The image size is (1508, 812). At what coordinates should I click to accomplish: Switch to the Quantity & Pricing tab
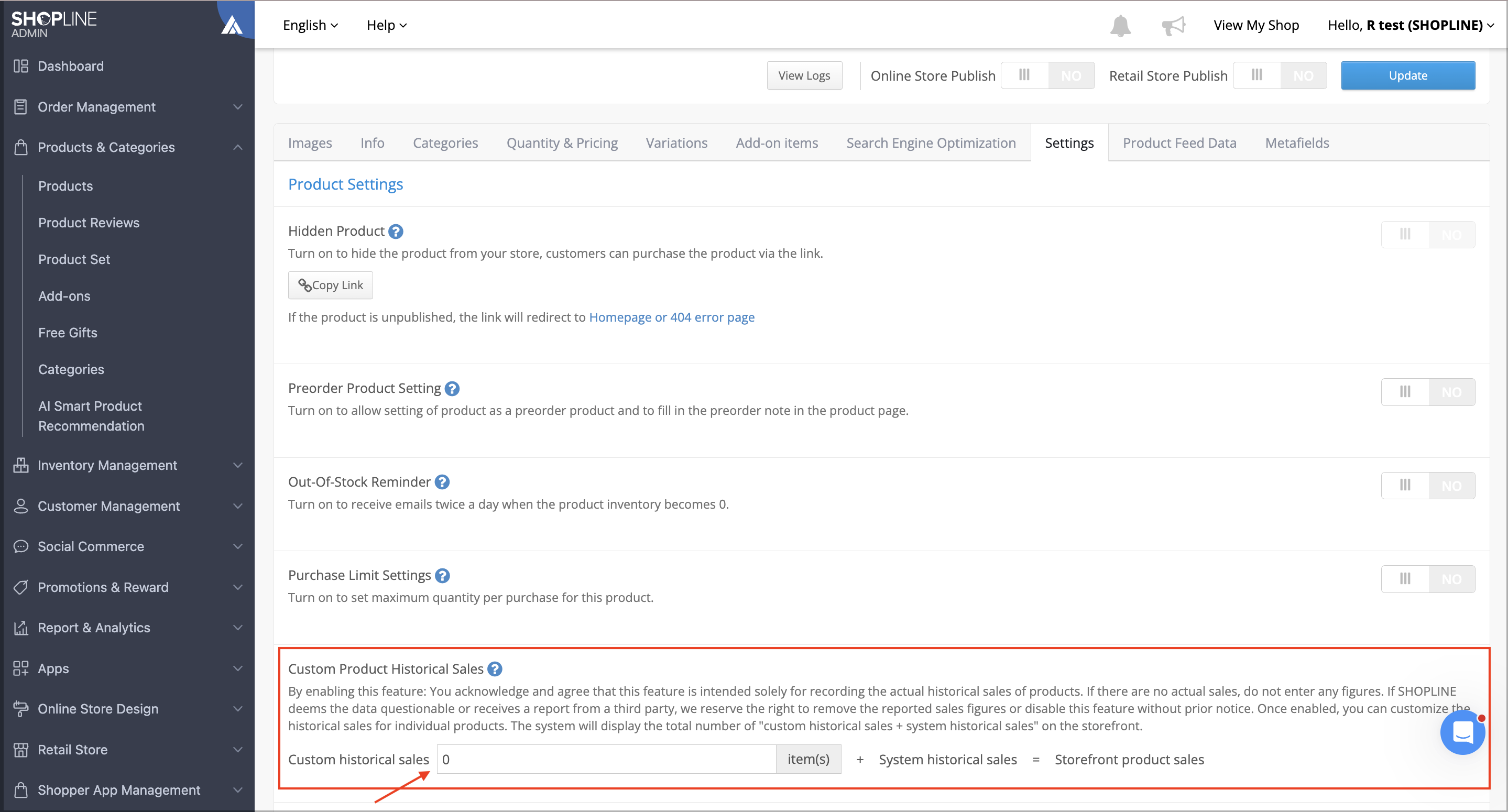coord(561,143)
